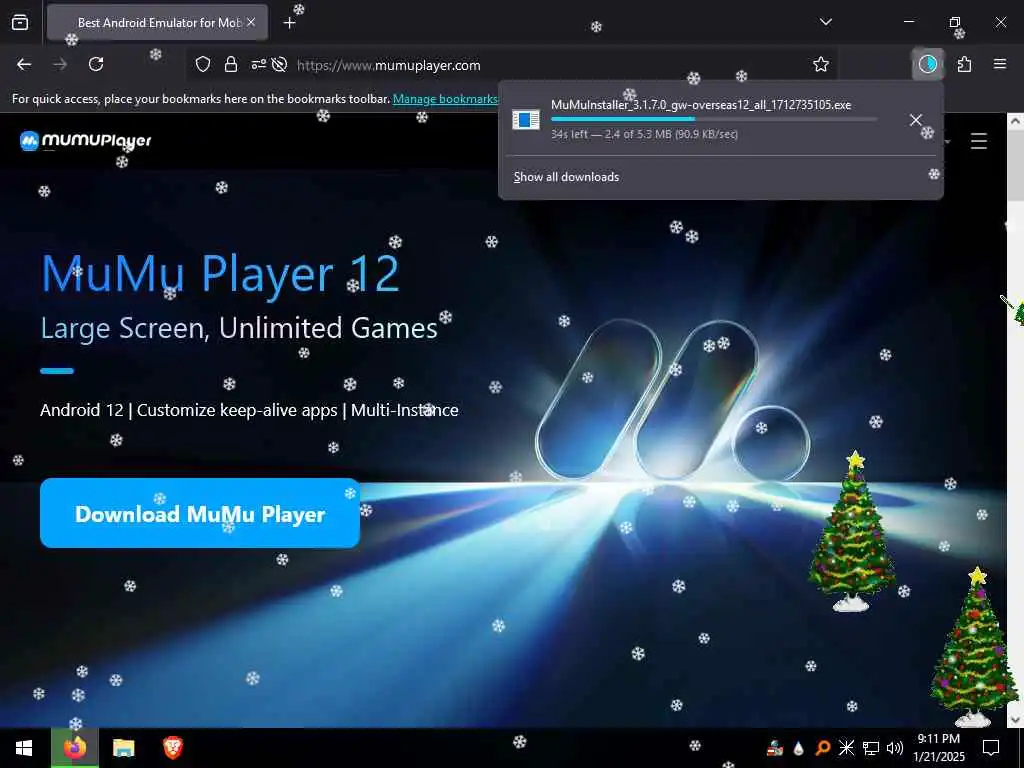The image size is (1024, 768).
Task: Toggle the downloads panel button
Action: (928, 64)
